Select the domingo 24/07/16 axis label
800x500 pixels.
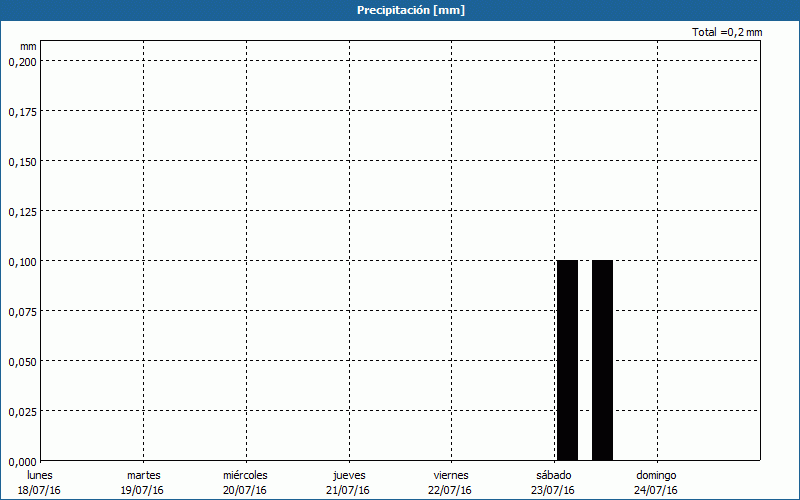pyautogui.click(x=656, y=482)
